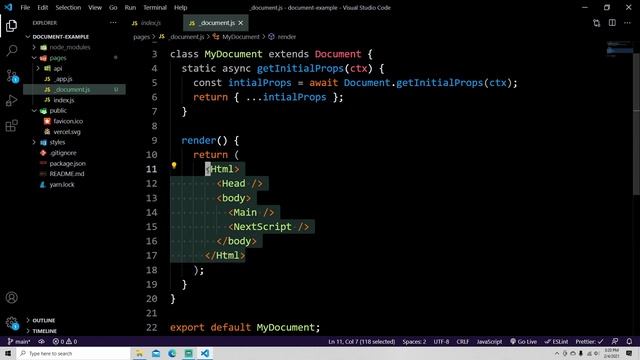Open the Accounts menu icon
This screenshot has width=640, height=360.
click(11, 298)
